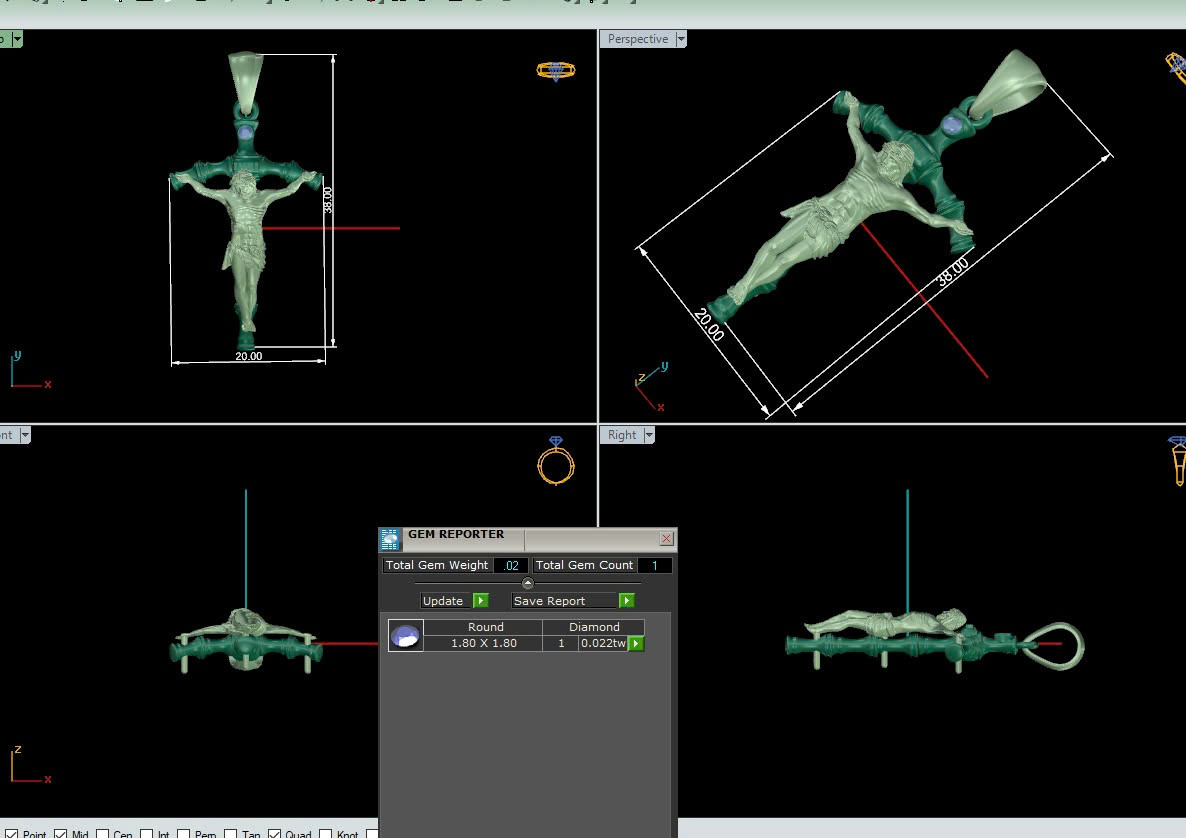Collapse the Gem Reporter summary with the up arrow
This screenshot has height=838, width=1186.
[528, 583]
